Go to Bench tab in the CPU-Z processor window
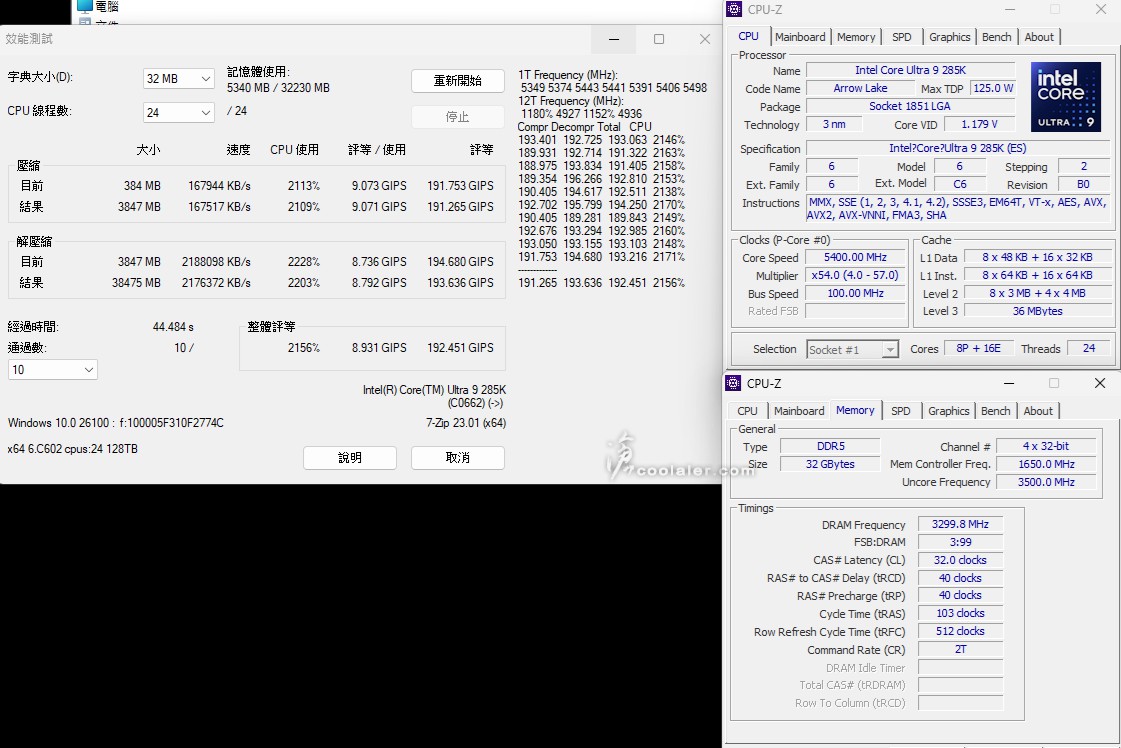Viewport: 1121px width, 748px height. click(996, 37)
